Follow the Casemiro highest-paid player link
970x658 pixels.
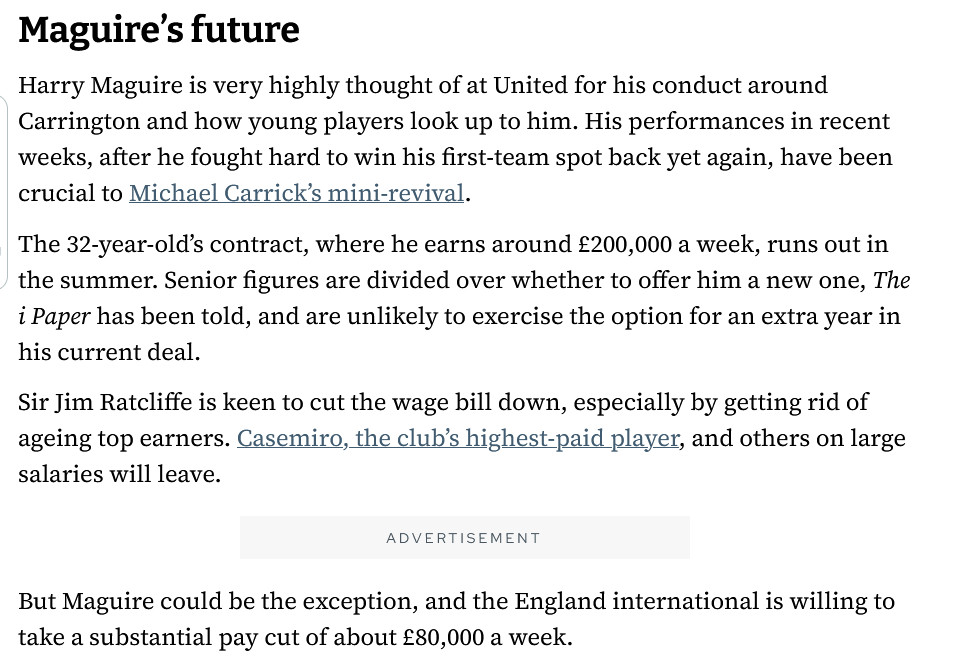(458, 438)
